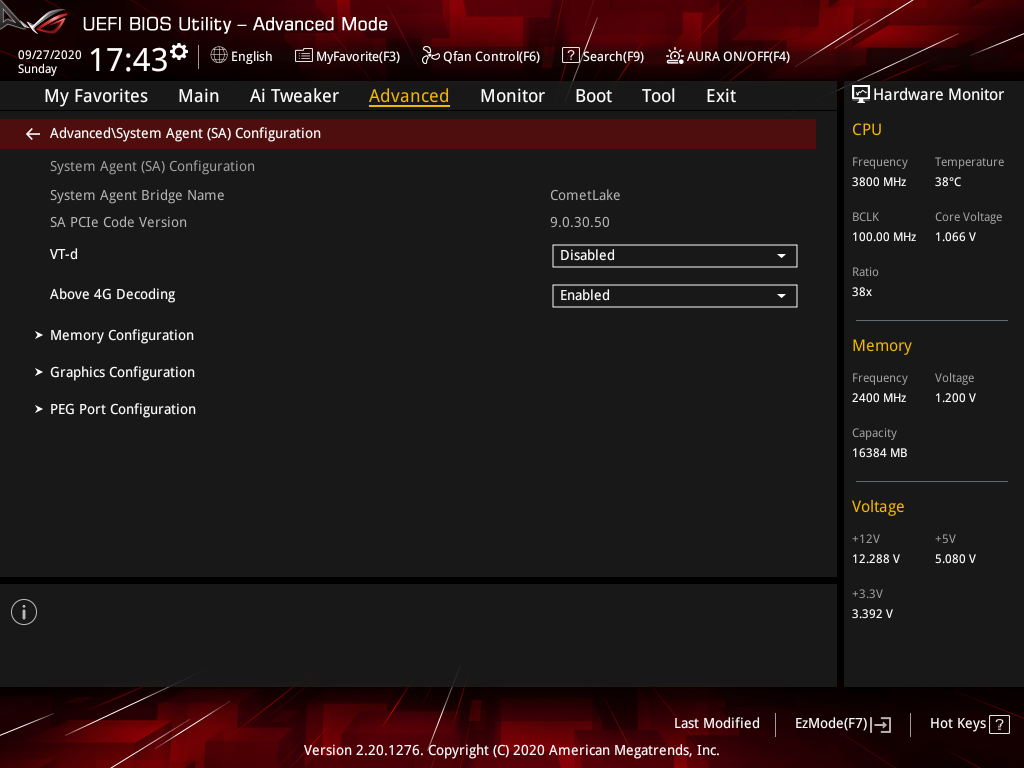The width and height of the screenshot is (1024, 768).
Task: Click the info circle icon
Action: point(24,612)
